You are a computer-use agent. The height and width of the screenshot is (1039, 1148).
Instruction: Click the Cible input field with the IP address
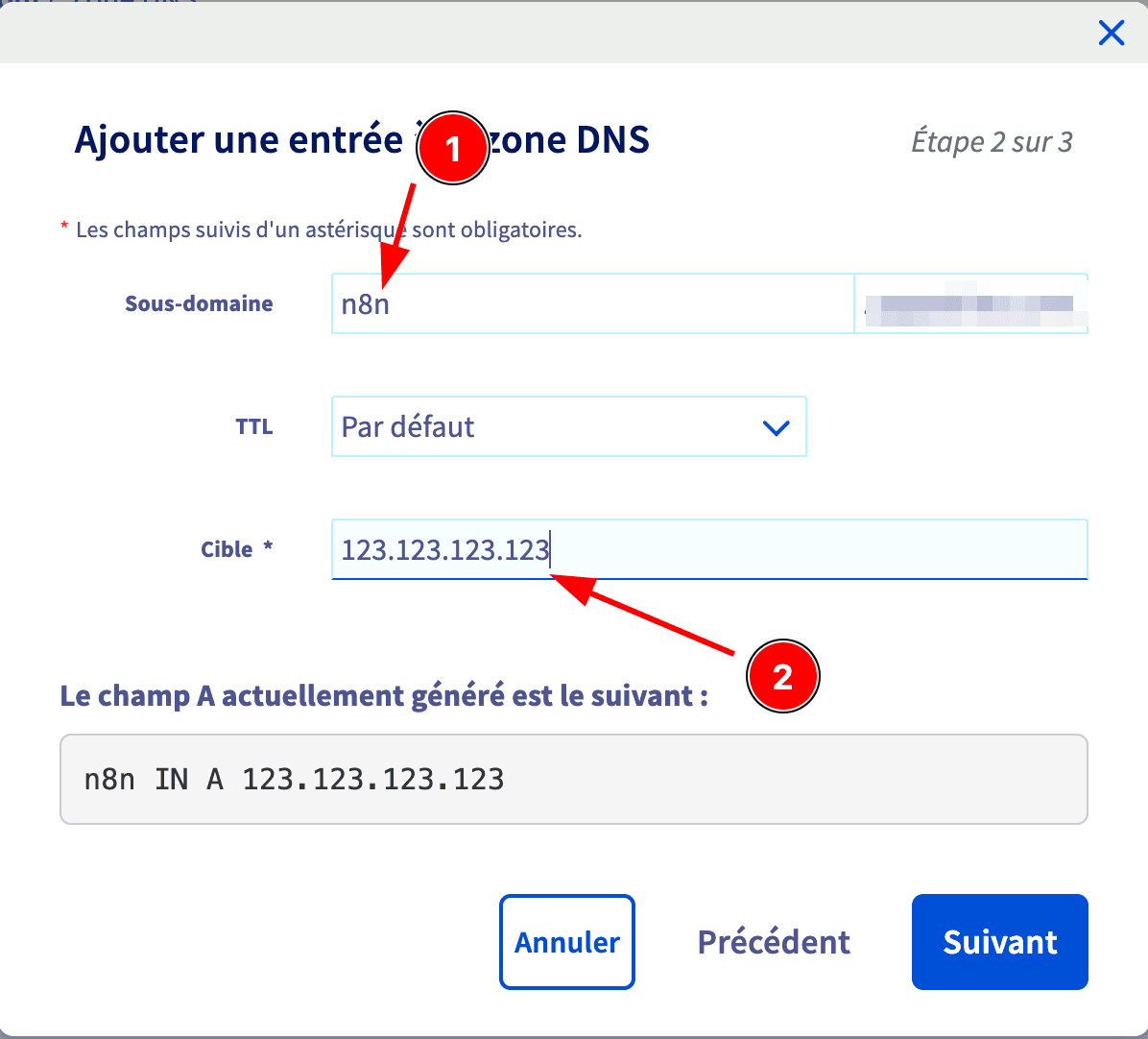pos(709,550)
